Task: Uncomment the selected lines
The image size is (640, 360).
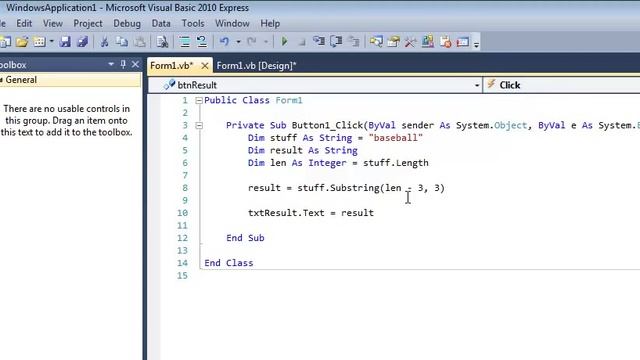Action: (202, 42)
